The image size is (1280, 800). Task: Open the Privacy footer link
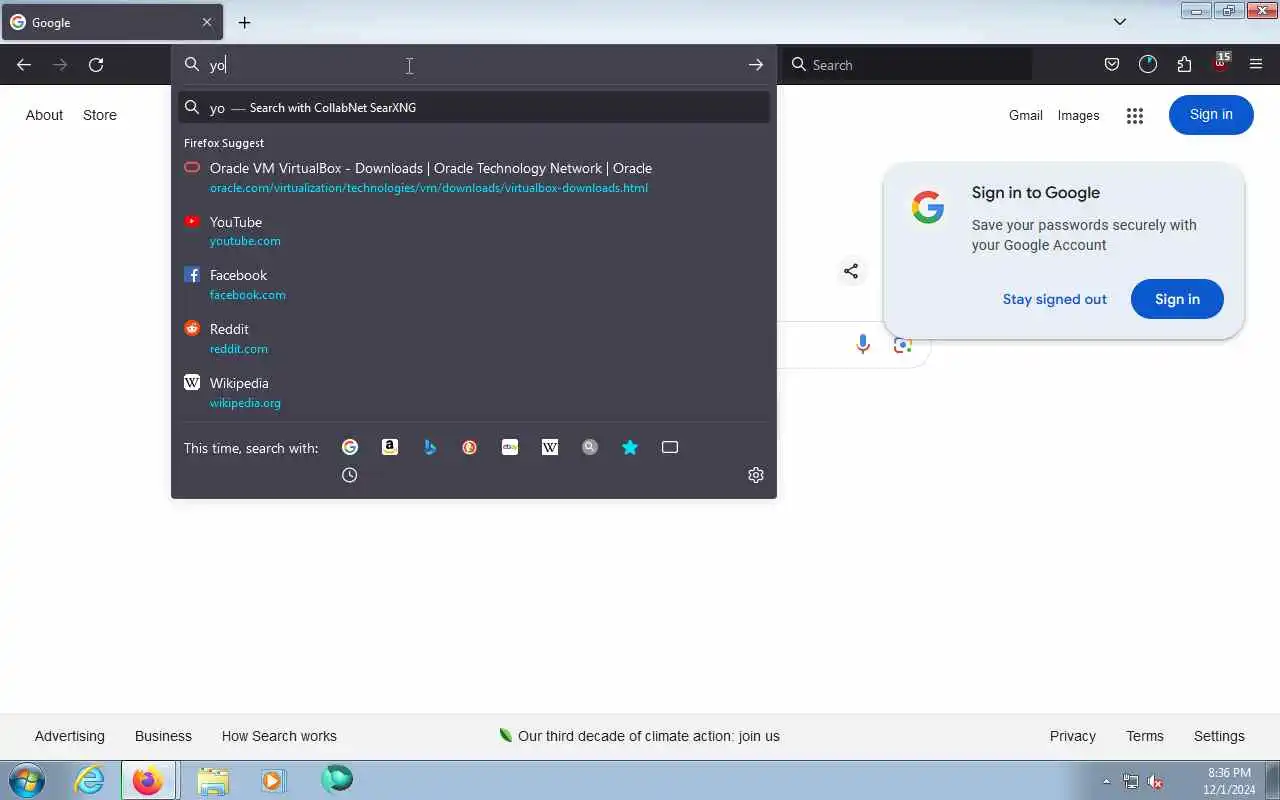click(x=1073, y=736)
